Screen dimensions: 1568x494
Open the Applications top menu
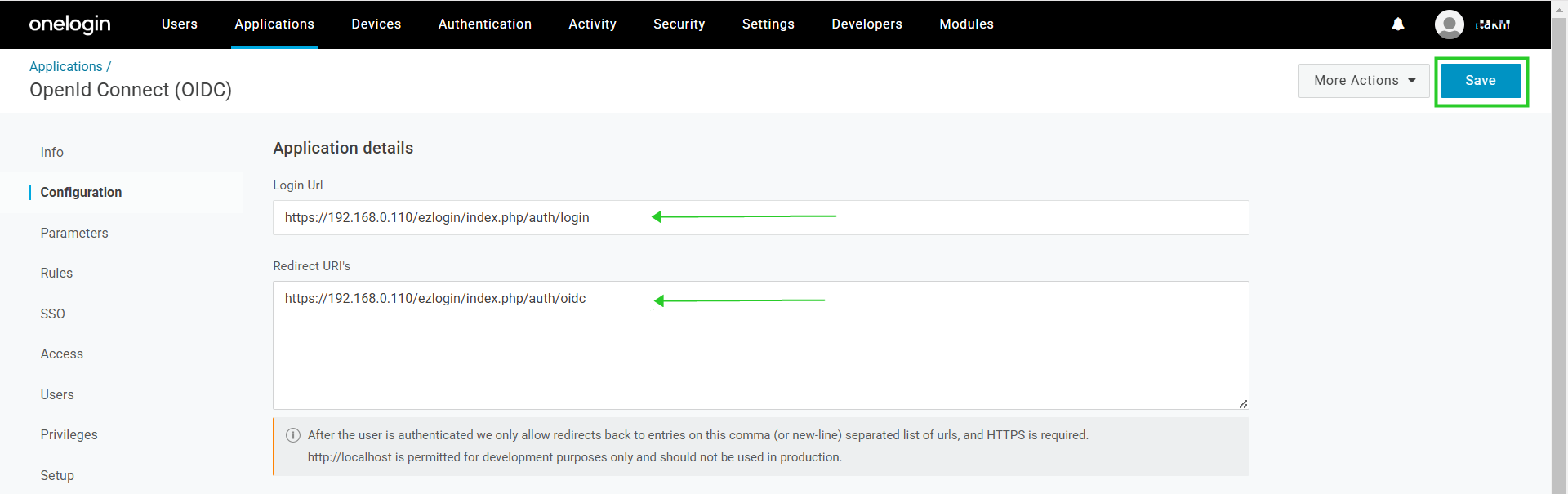pyautogui.click(x=274, y=24)
